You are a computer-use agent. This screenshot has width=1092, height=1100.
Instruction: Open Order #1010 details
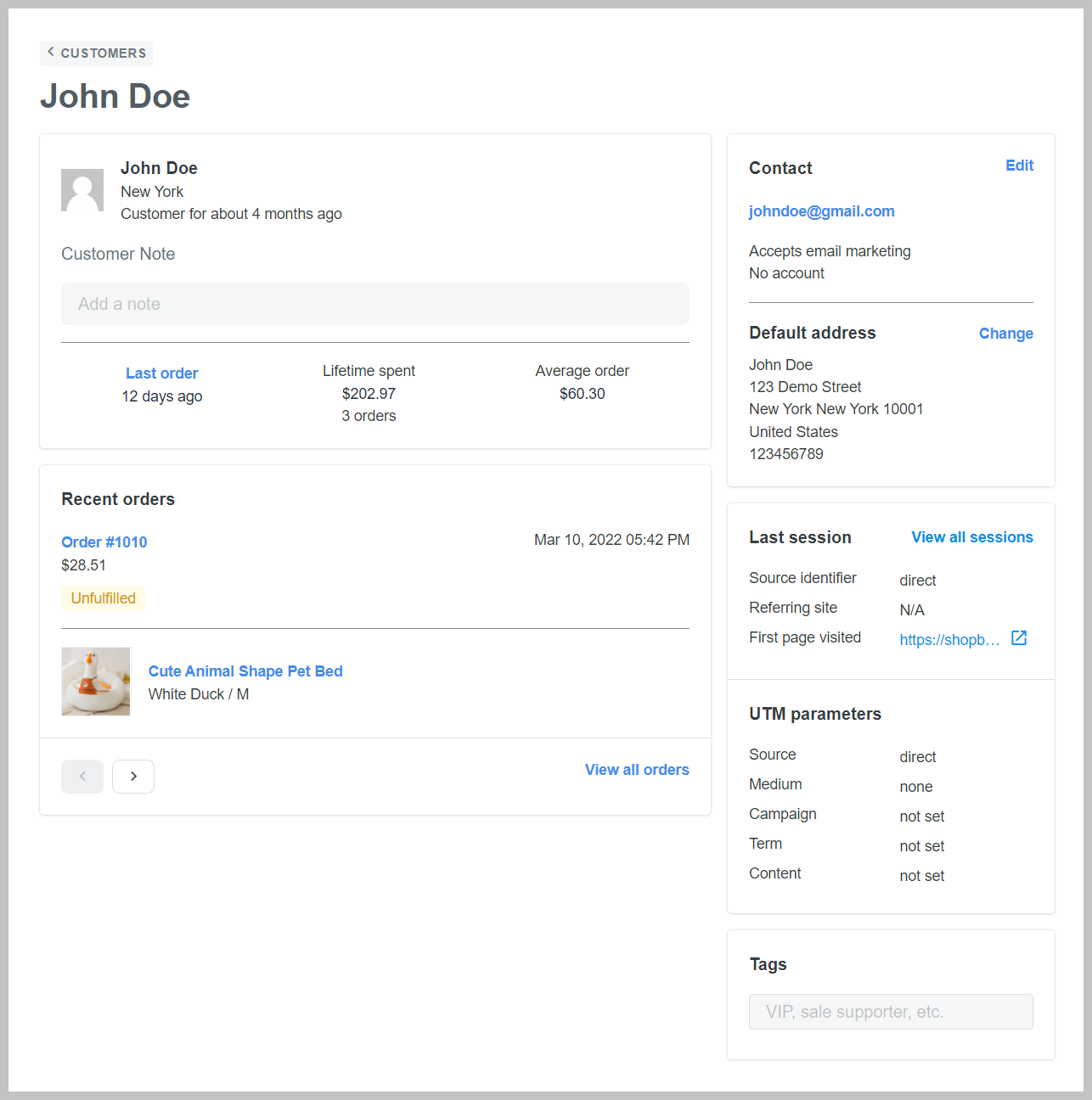click(104, 542)
